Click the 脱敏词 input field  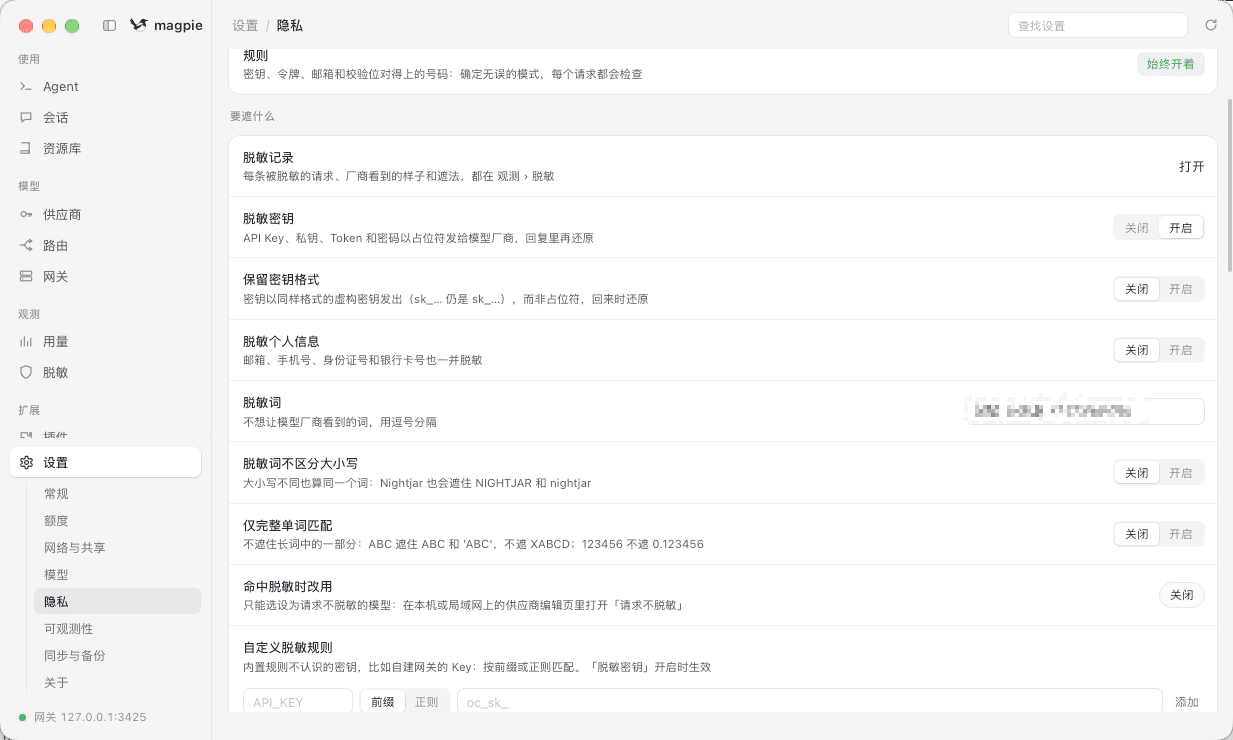click(1083, 412)
